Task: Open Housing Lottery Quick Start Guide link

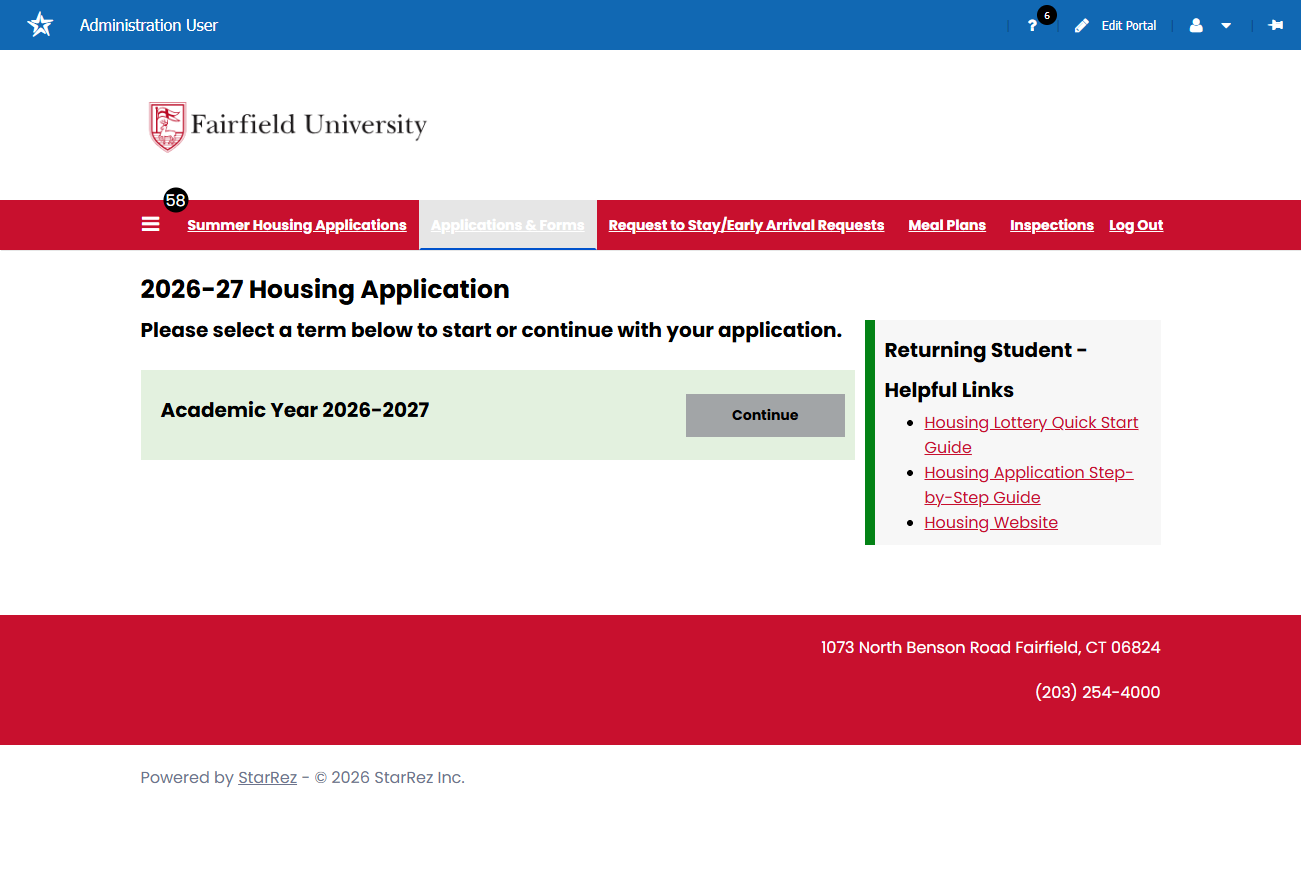Action: [x=1031, y=435]
